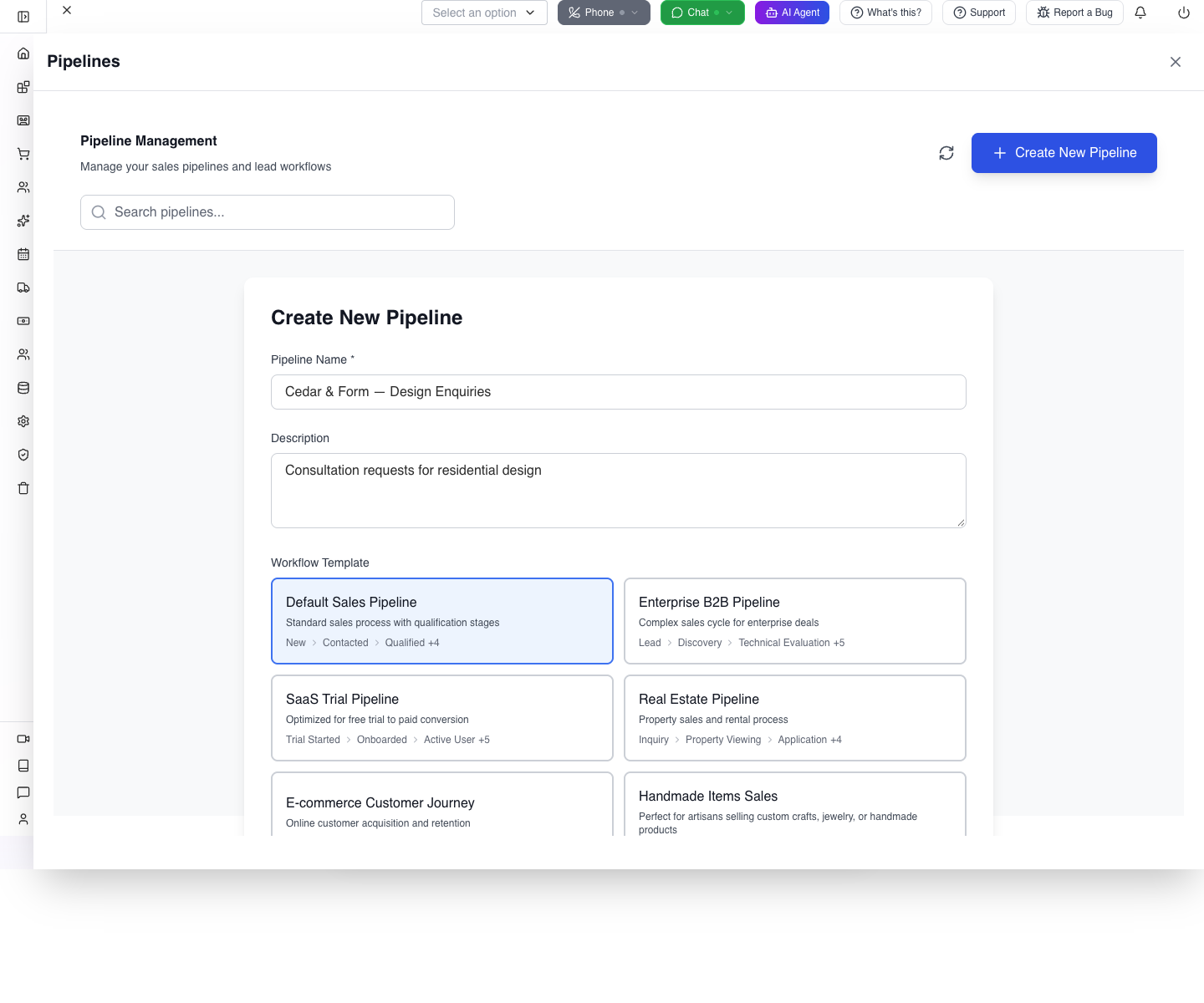Choose the Real Estate Pipeline template
The height and width of the screenshot is (1003, 1204).
(x=795, y=718)
